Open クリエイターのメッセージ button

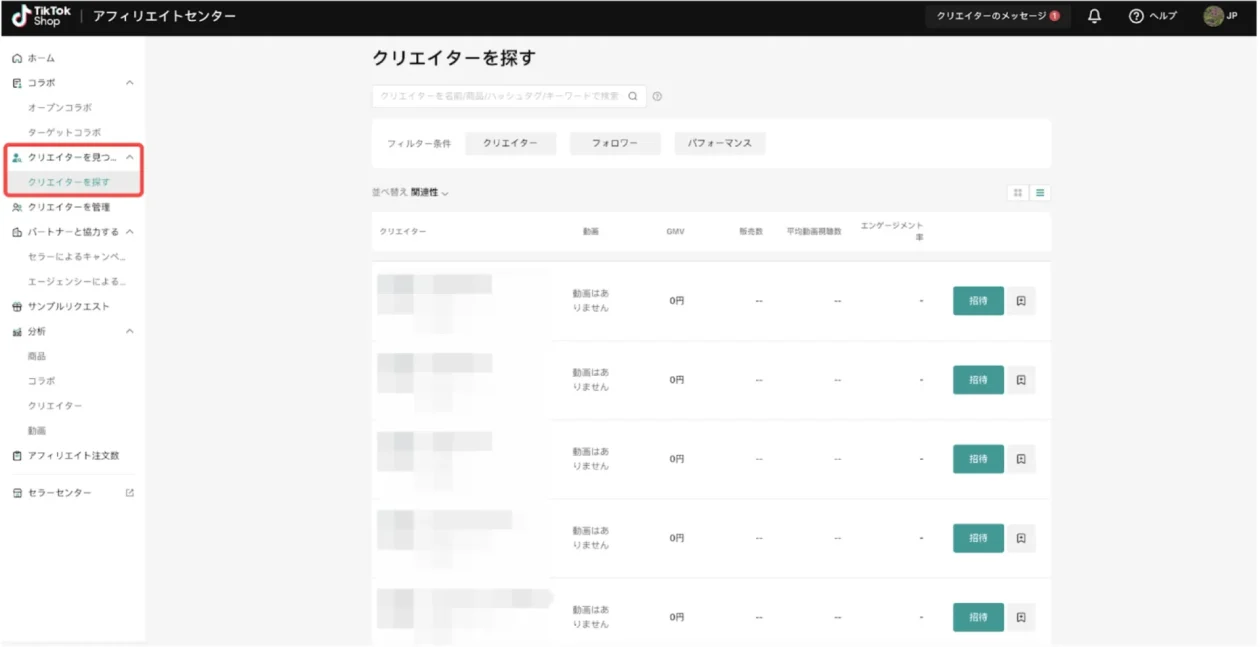click(x=997, y=17)
